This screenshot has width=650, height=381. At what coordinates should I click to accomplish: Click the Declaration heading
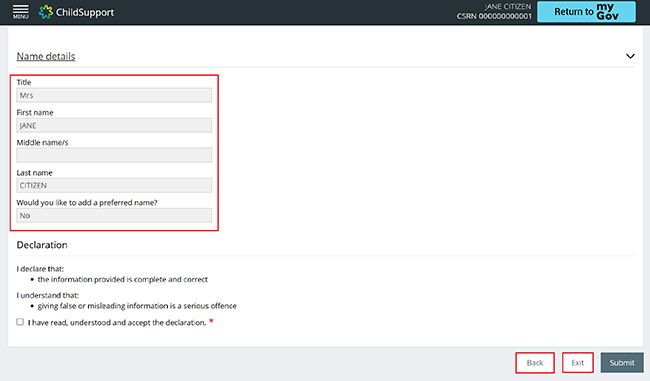click(42, 245)
